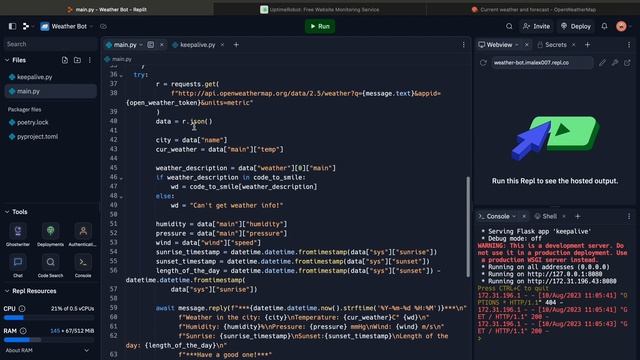Focus the Search field in sidebar
640x360 pixels.
point(51,44)
